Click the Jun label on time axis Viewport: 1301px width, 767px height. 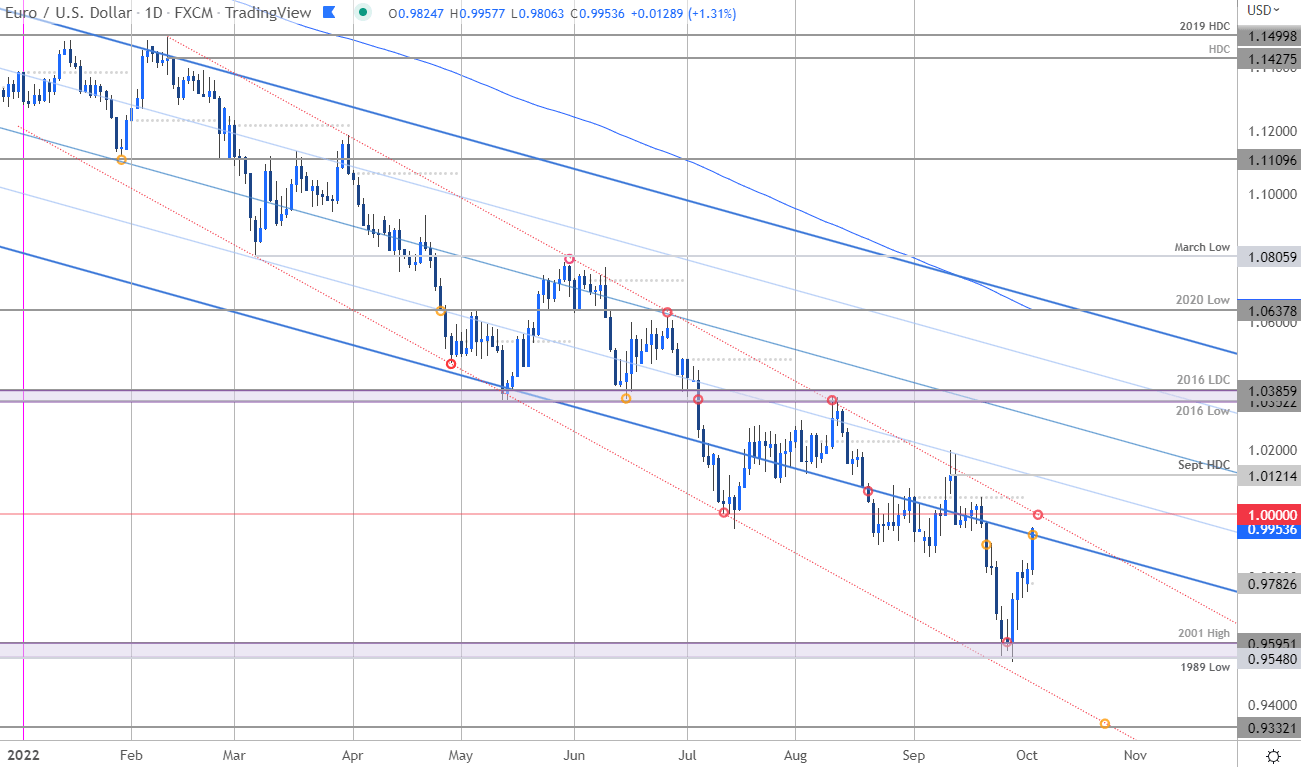pos(574,754)
